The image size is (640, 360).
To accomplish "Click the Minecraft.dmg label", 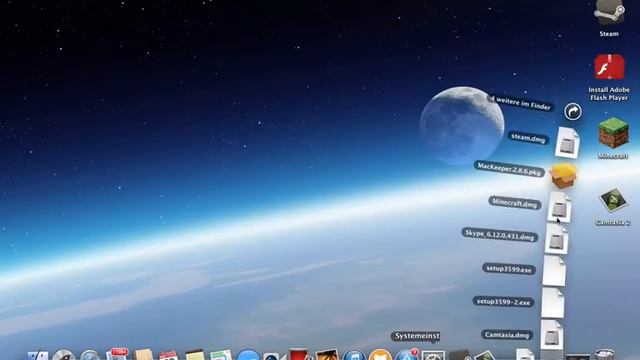I will pyautogui.click(x=515, y=202).
